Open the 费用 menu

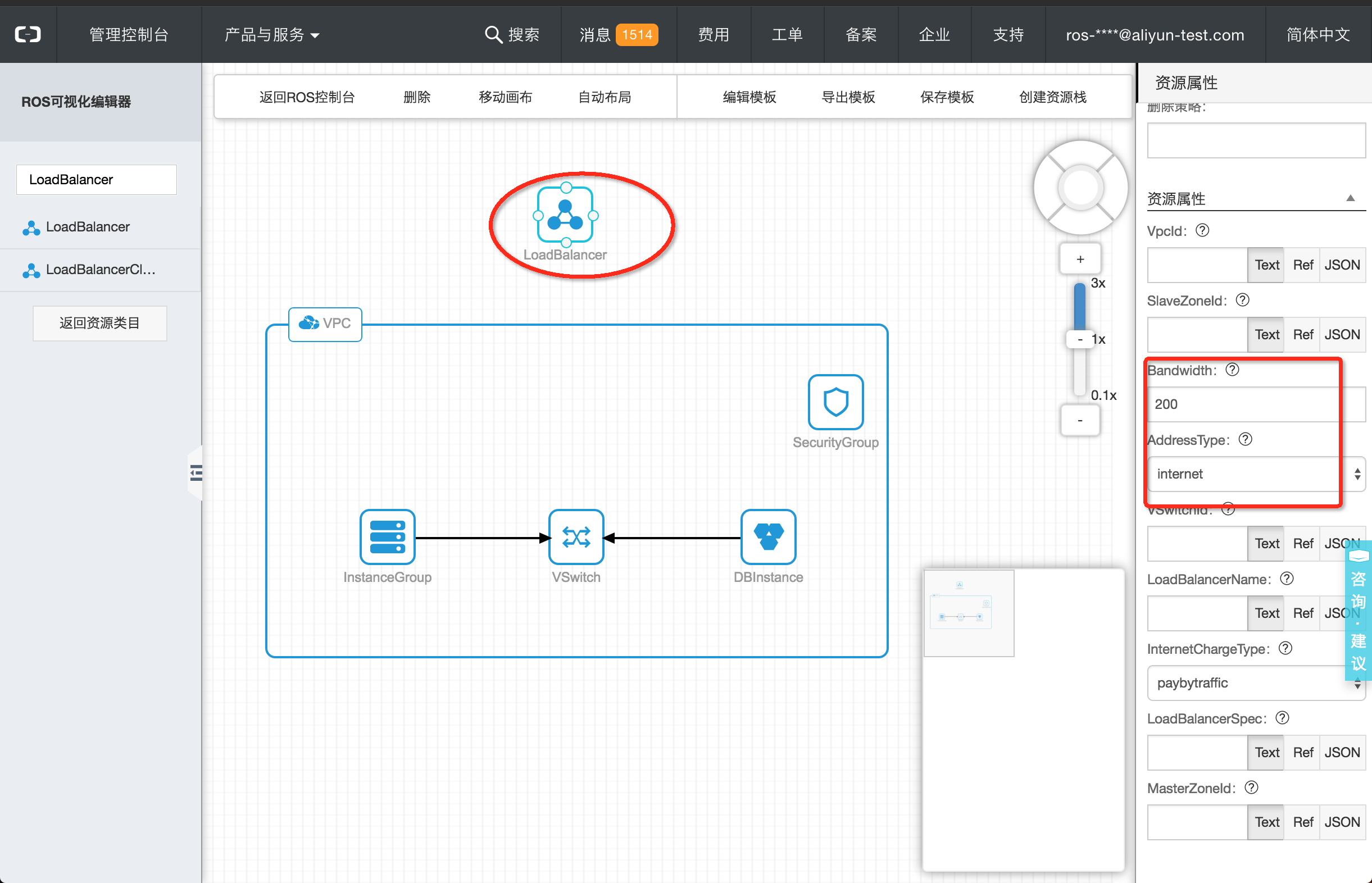click(713, 34)
